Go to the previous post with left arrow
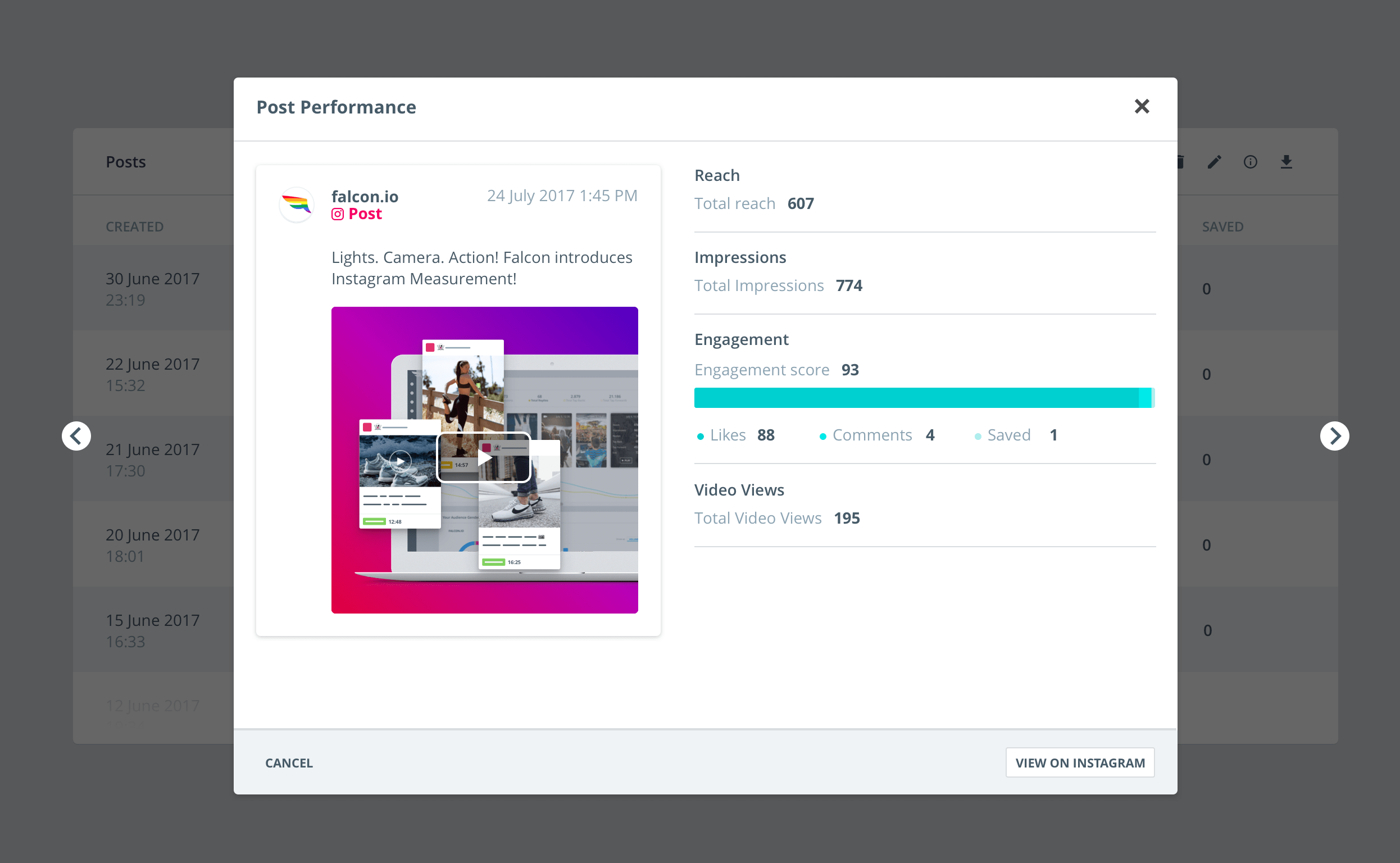Viewport: 1400px width, 863px height. 76,436
